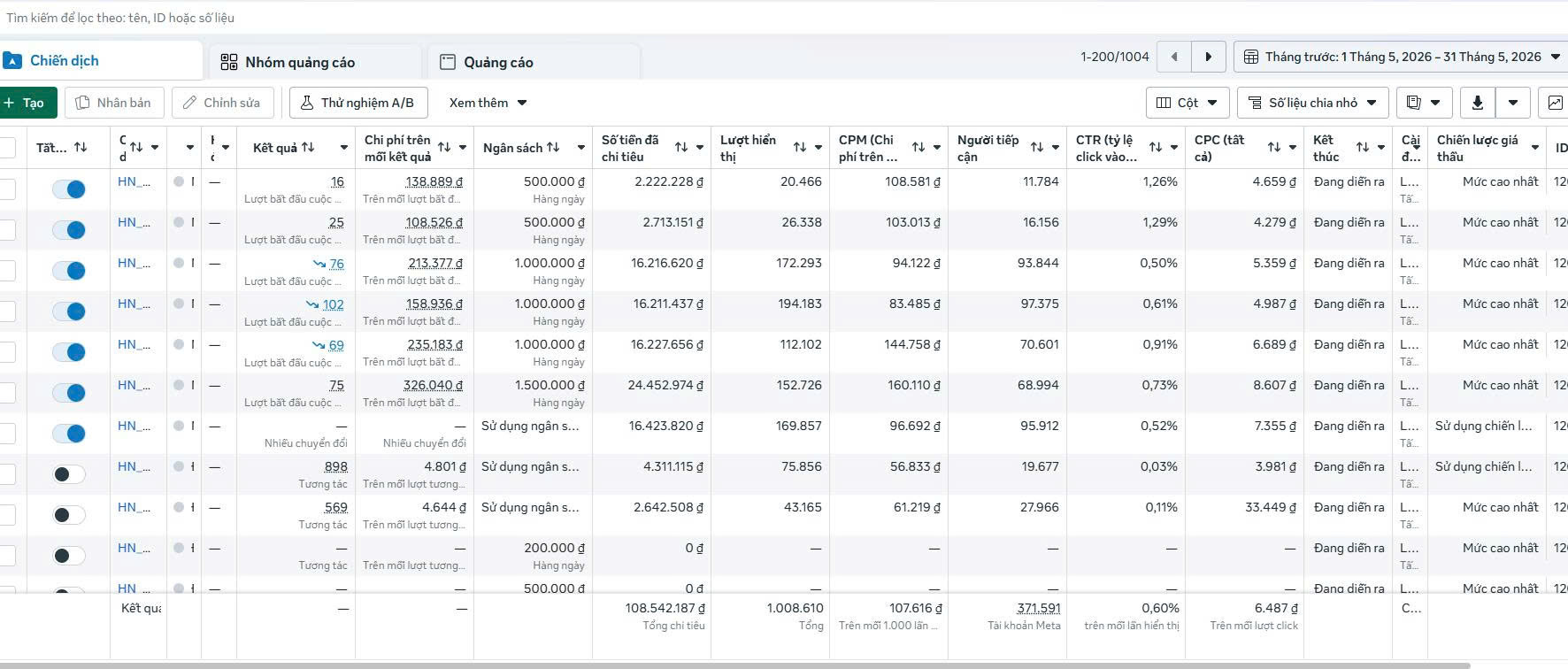The image size is (1568, 669).
Task: Download the report with export icon
Action: point(1477,103)
